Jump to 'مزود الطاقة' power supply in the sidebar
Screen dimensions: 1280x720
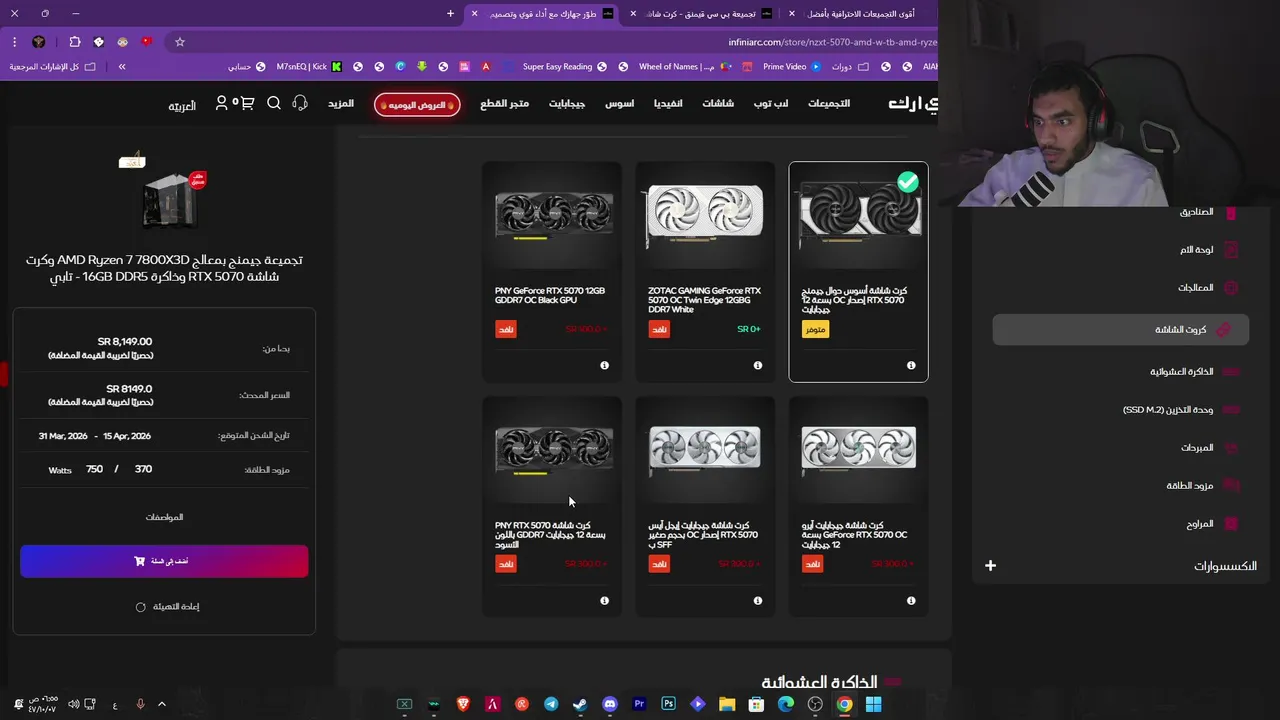pos(1190,486)
